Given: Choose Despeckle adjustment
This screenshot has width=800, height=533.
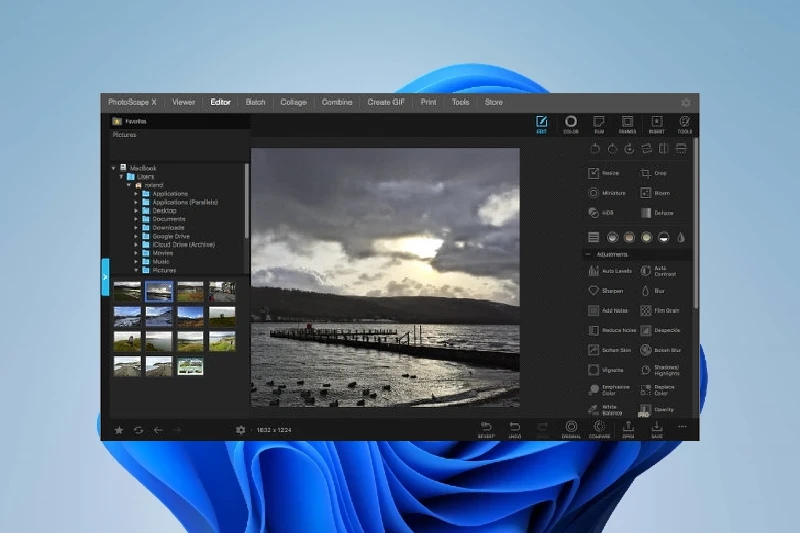Looking at the screenshot, I should [660, 331].
